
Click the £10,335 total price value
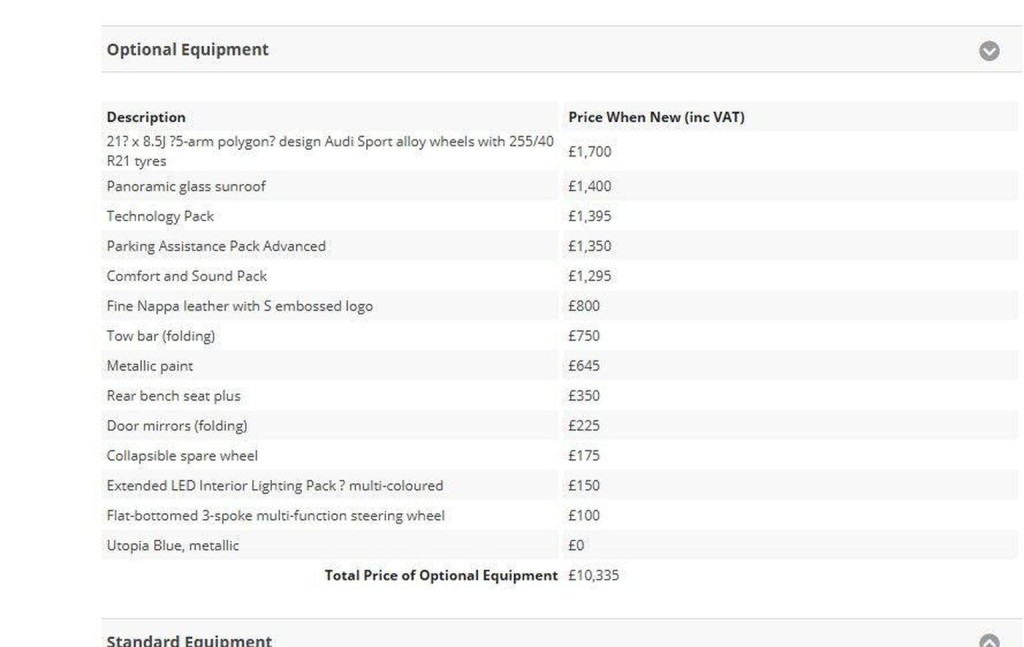[x=594, y=576]
